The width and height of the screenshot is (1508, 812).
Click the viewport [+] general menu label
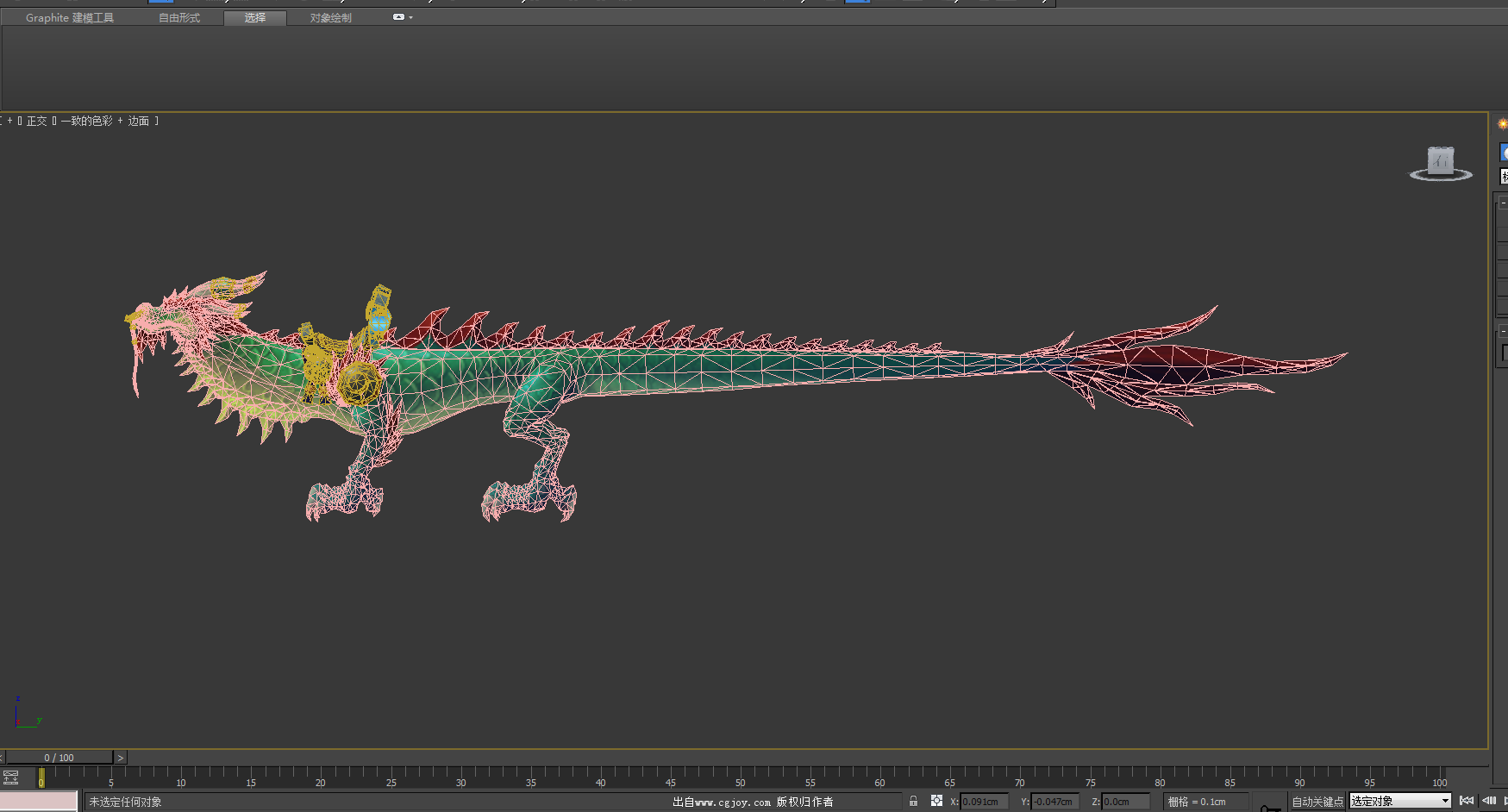9,122
